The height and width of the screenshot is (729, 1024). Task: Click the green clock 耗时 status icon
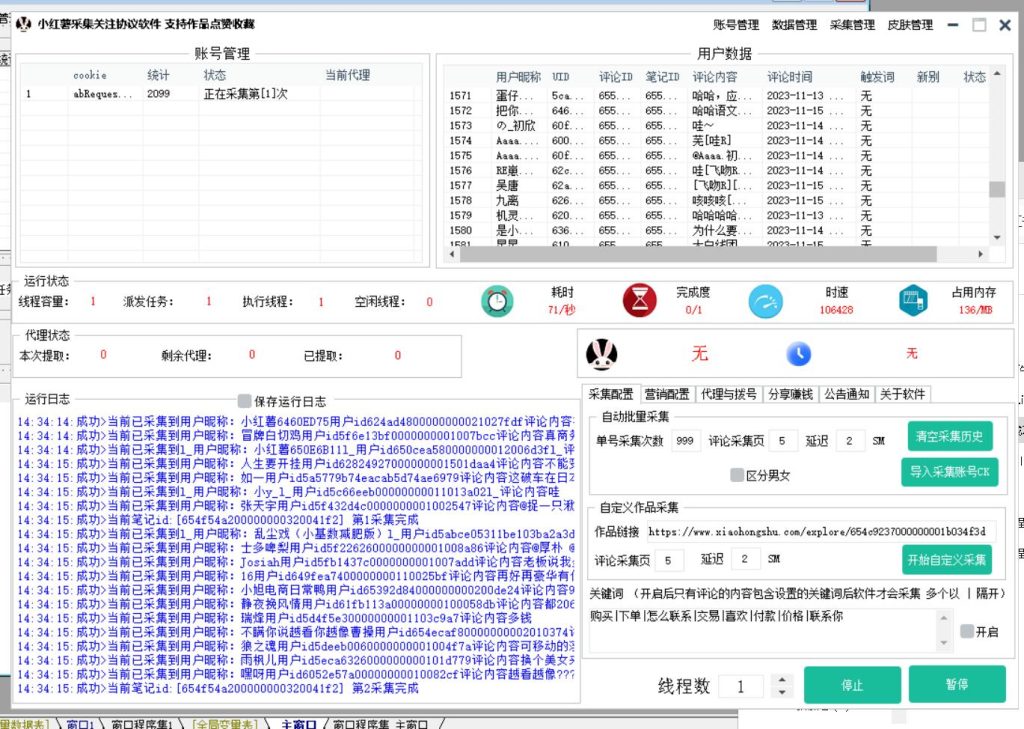point(497,301)
